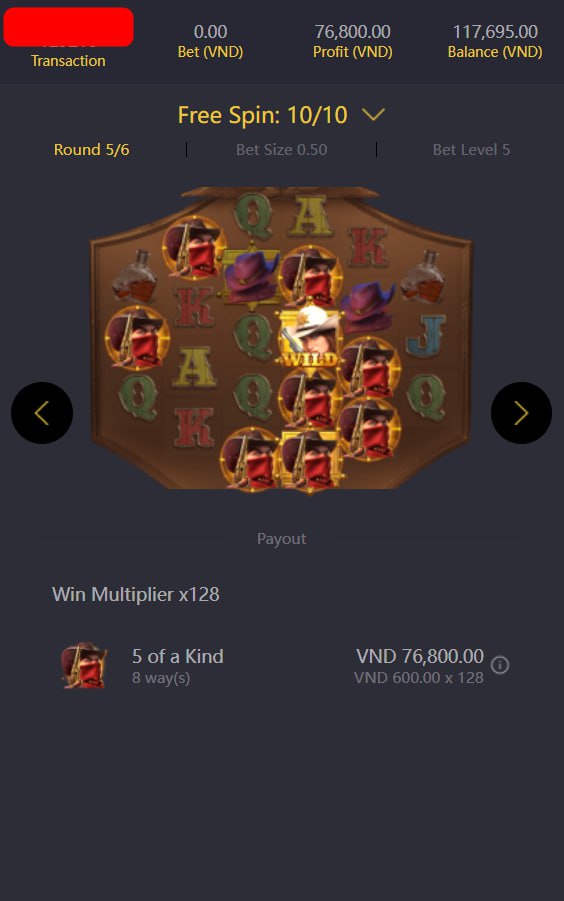Expand the Free Spin 10/10 chevron

[373, 115]
